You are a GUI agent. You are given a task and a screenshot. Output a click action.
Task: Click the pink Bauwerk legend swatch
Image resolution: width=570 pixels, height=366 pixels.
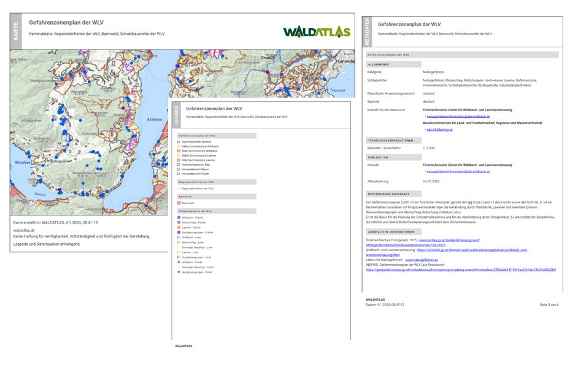[x=178, y=203]
